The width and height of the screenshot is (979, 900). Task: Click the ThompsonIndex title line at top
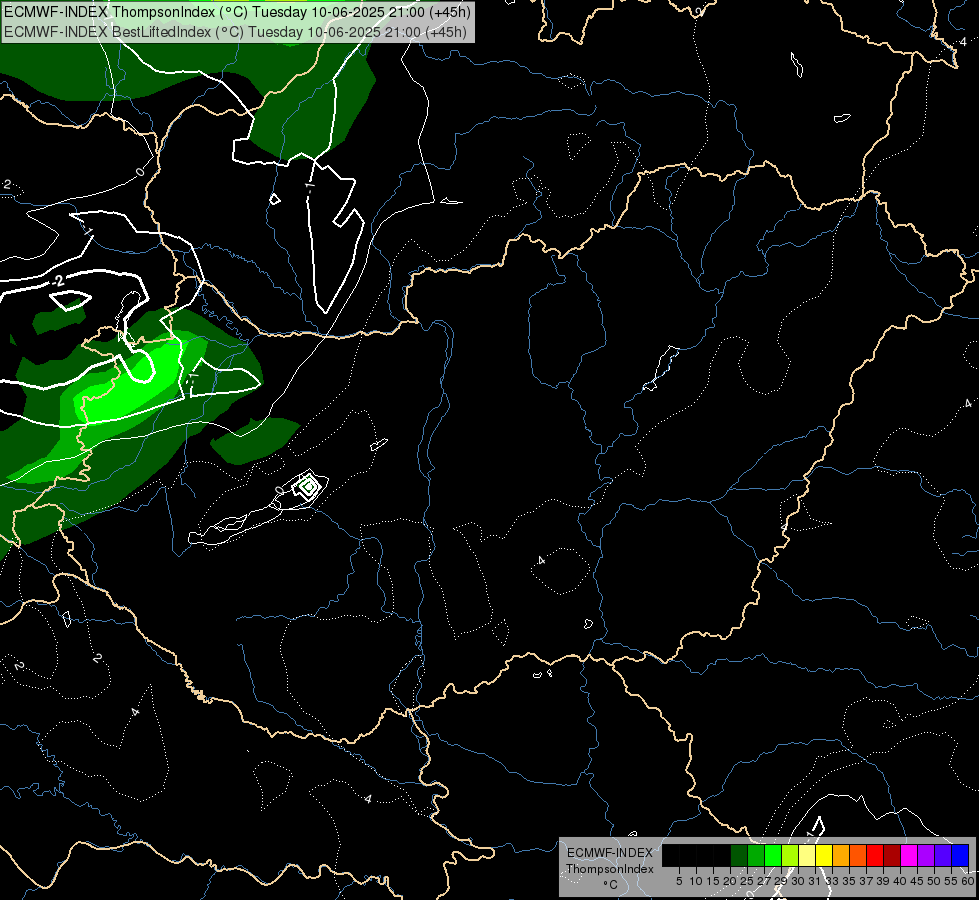[x=237, y=11]
